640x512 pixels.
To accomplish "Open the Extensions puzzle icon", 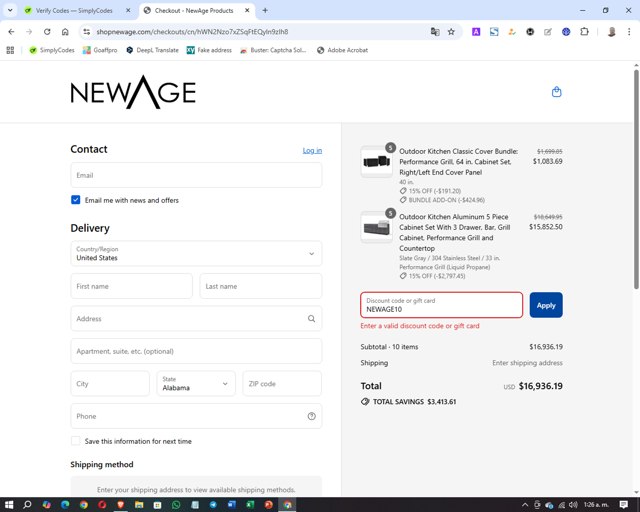I will pyautogui.click(x=584, y=32).
